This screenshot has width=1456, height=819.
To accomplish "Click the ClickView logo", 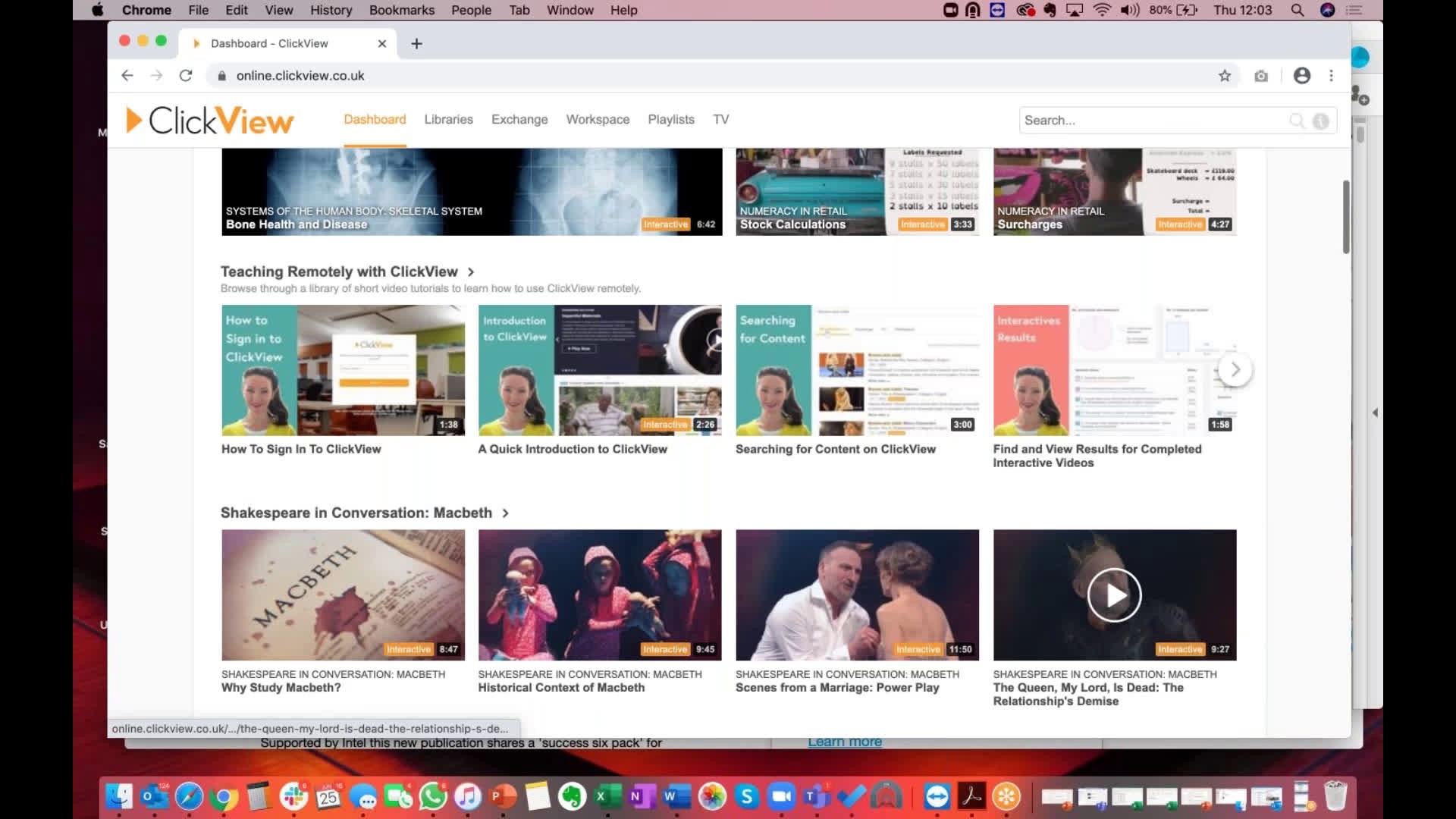I will click(x=209, y=119).
